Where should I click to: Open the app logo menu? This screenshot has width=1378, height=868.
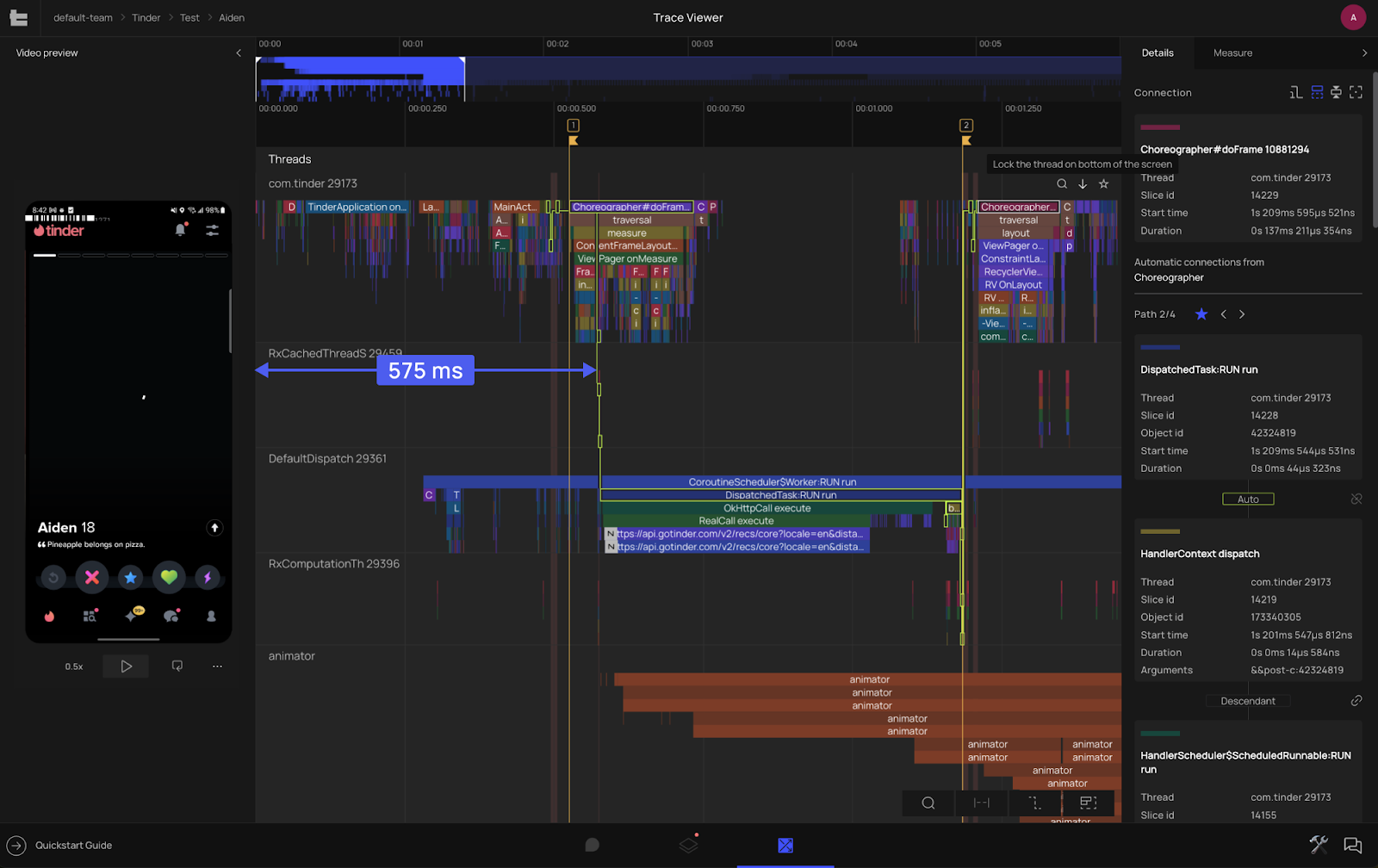coord(19,17)
